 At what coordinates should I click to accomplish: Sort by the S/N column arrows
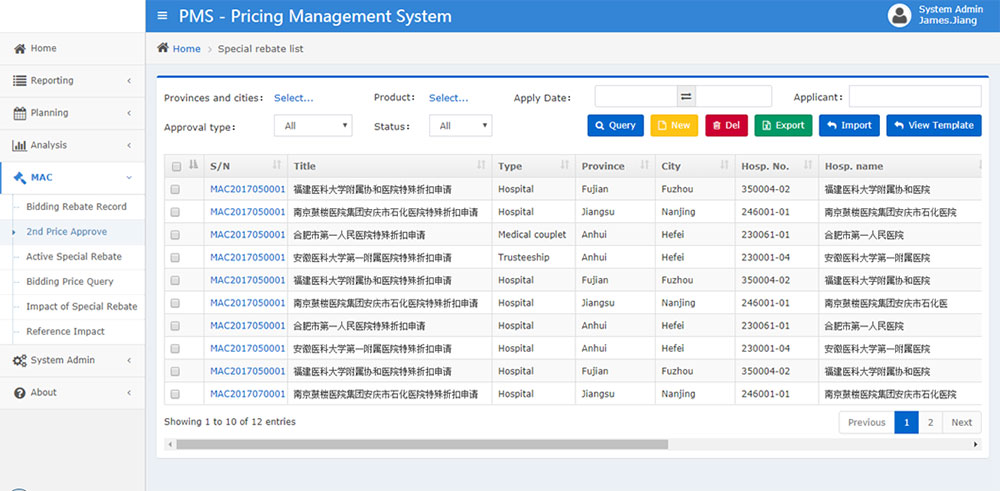[277, 165]
